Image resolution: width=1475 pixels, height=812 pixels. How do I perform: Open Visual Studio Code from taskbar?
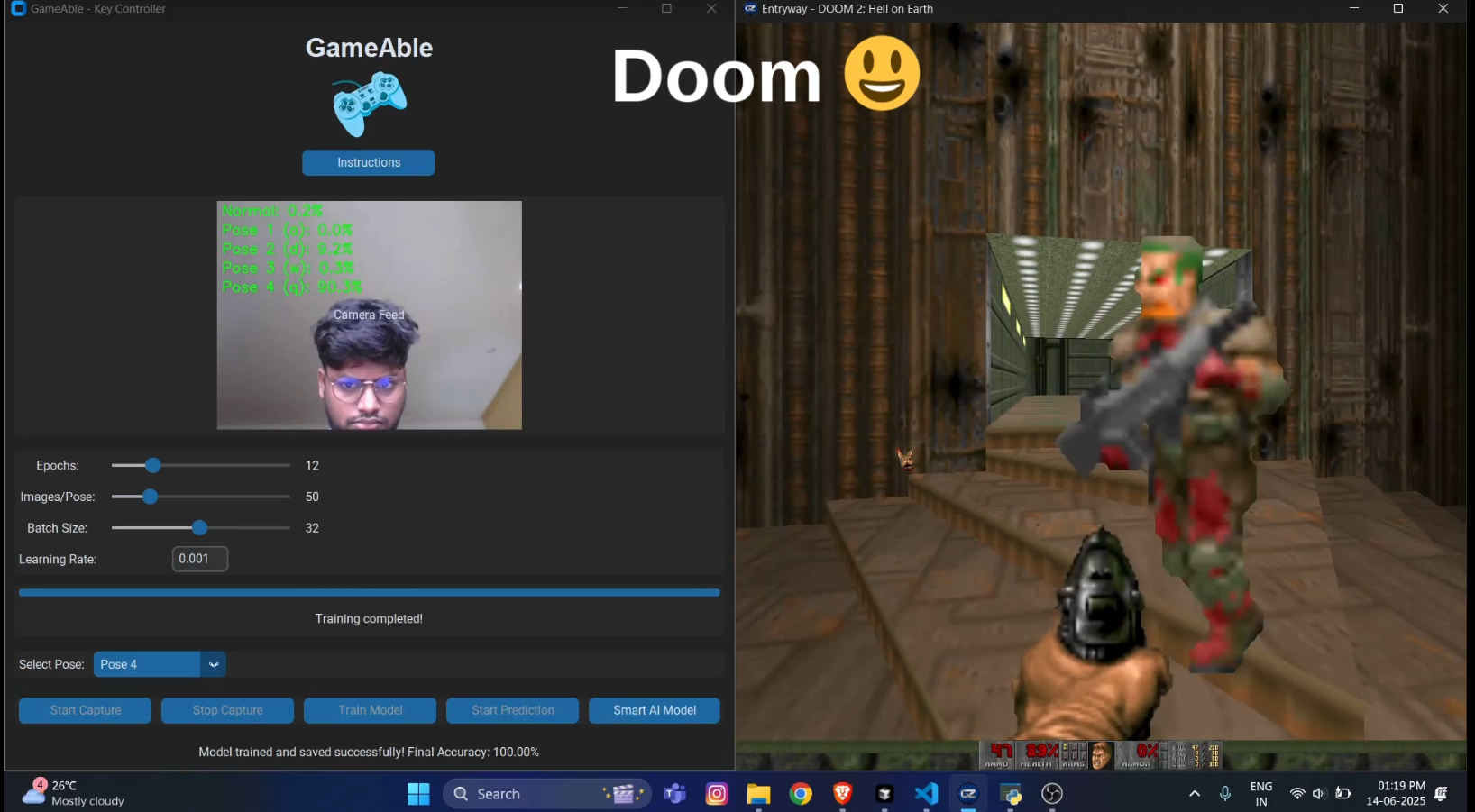click(926, 794)
